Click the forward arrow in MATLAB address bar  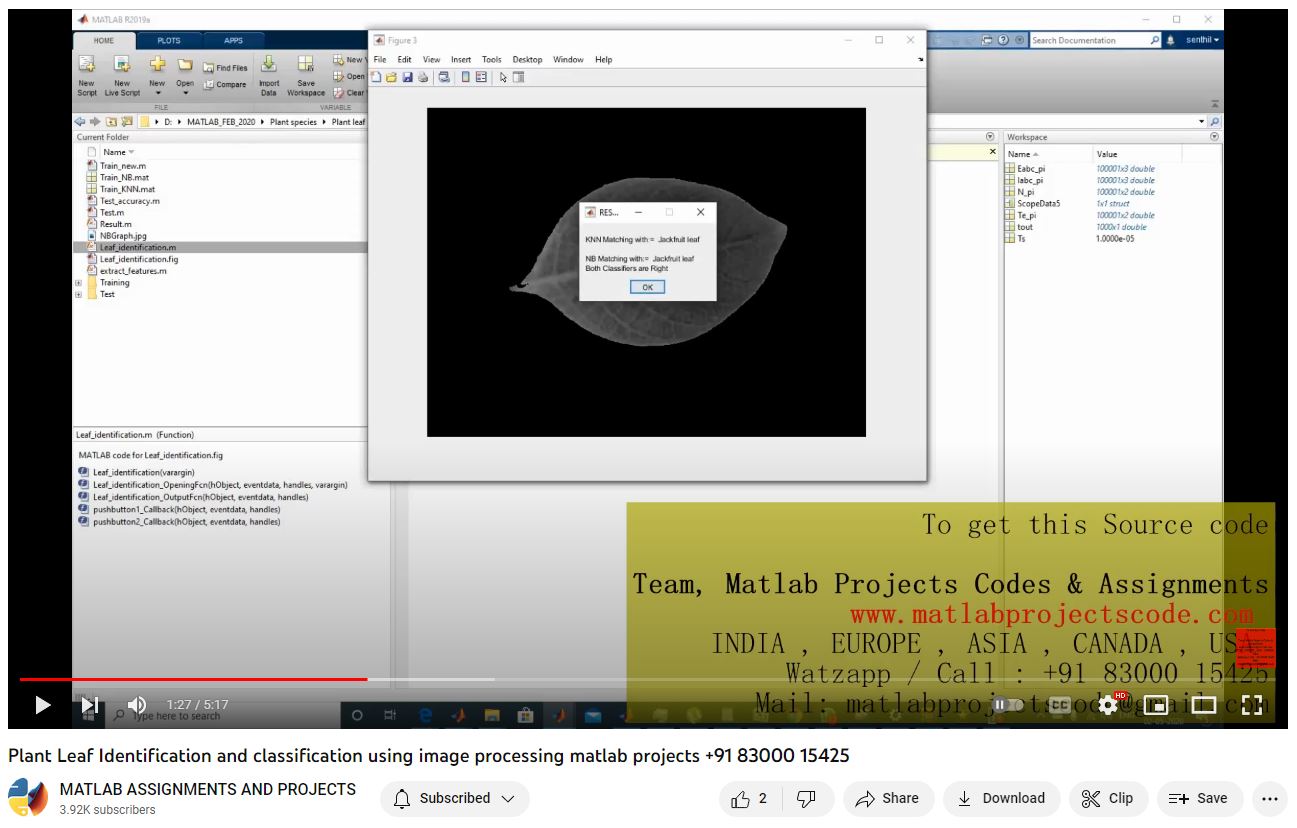(x=95, y=122)
